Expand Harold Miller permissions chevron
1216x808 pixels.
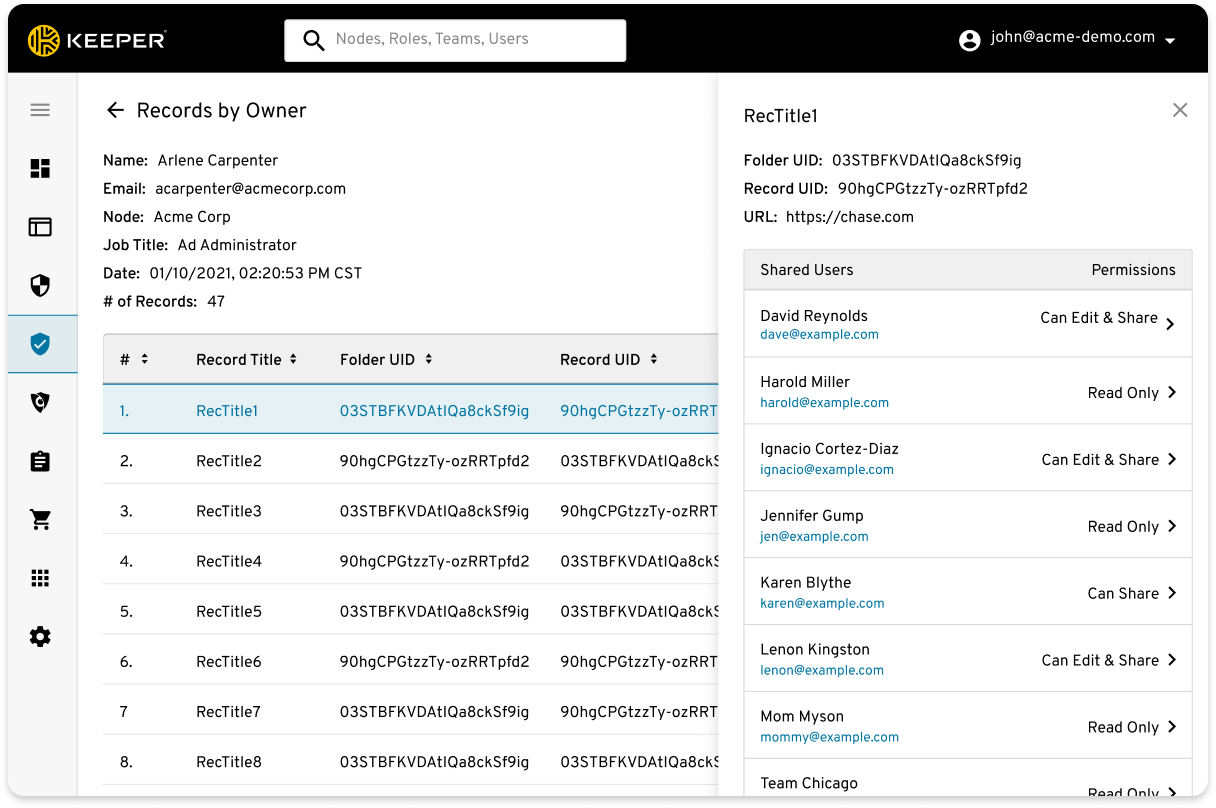(x=1172, y=392)
